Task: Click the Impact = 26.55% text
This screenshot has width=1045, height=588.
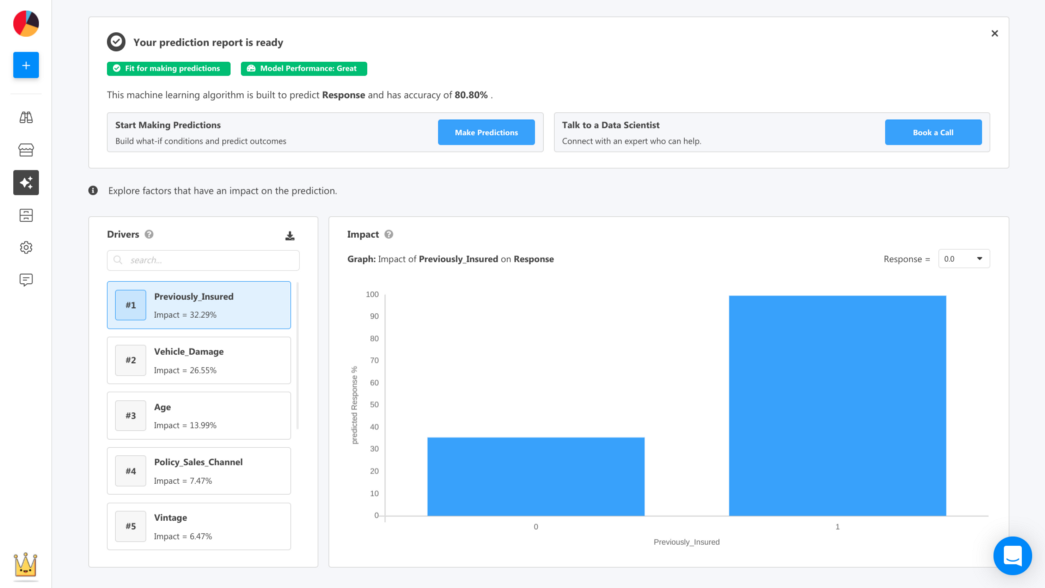Action: [185, 370]
